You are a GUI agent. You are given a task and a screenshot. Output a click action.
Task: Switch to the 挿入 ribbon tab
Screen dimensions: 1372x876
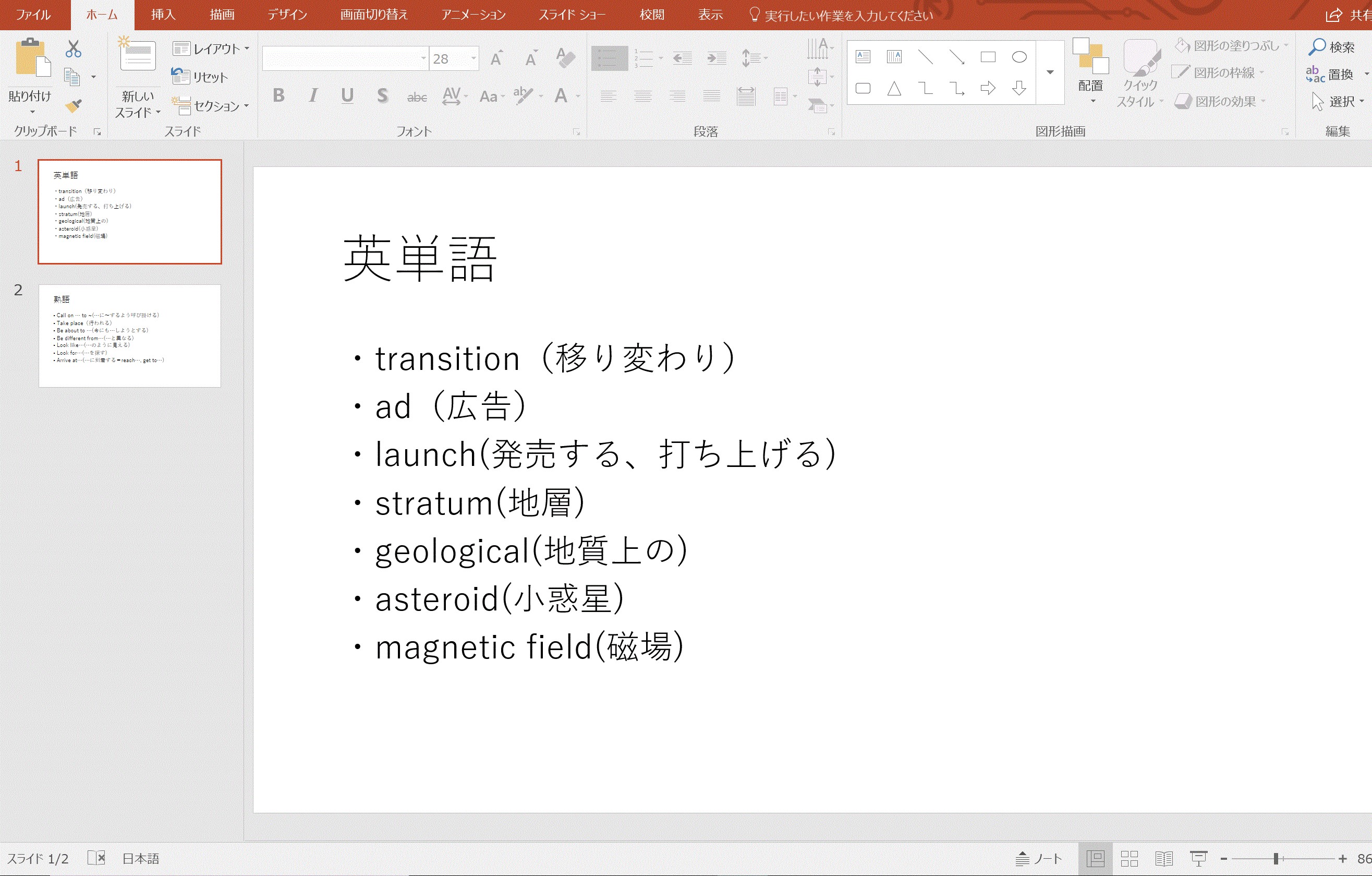(x=162, y=14)
